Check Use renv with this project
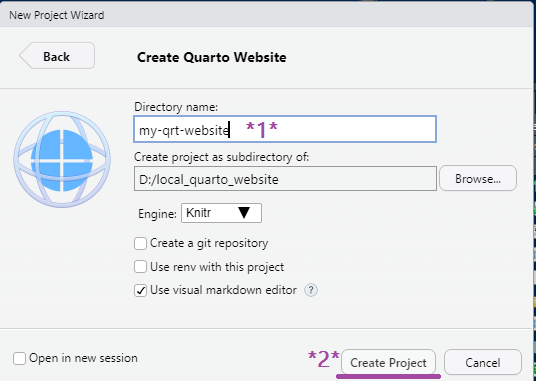 point(140,267)
